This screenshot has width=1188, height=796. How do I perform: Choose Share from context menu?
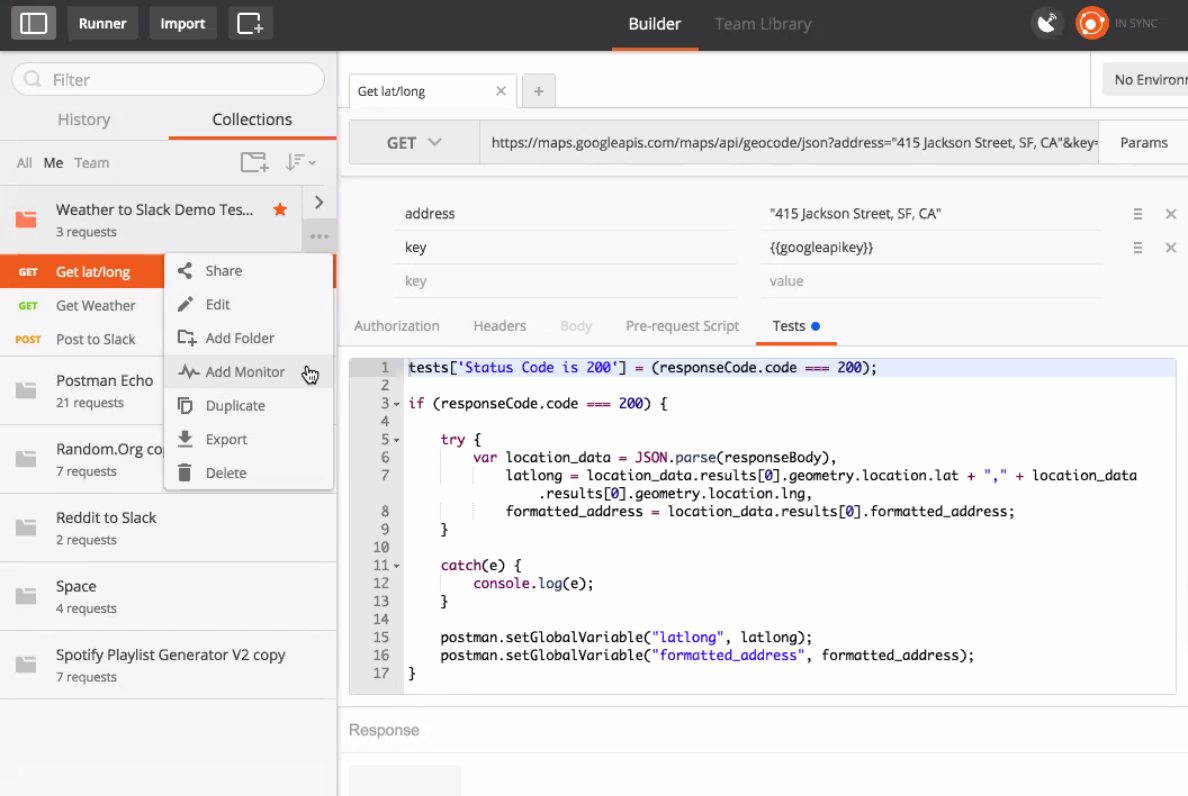click(x=249, y=270)
